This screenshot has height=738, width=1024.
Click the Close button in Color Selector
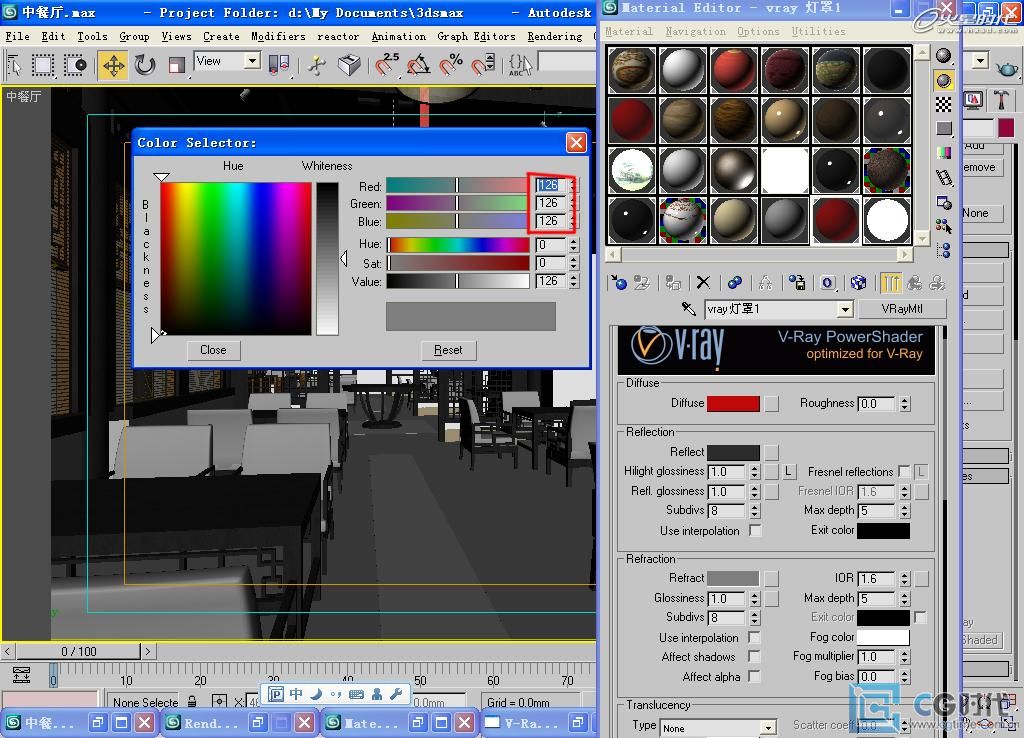(x=213, y=350)
